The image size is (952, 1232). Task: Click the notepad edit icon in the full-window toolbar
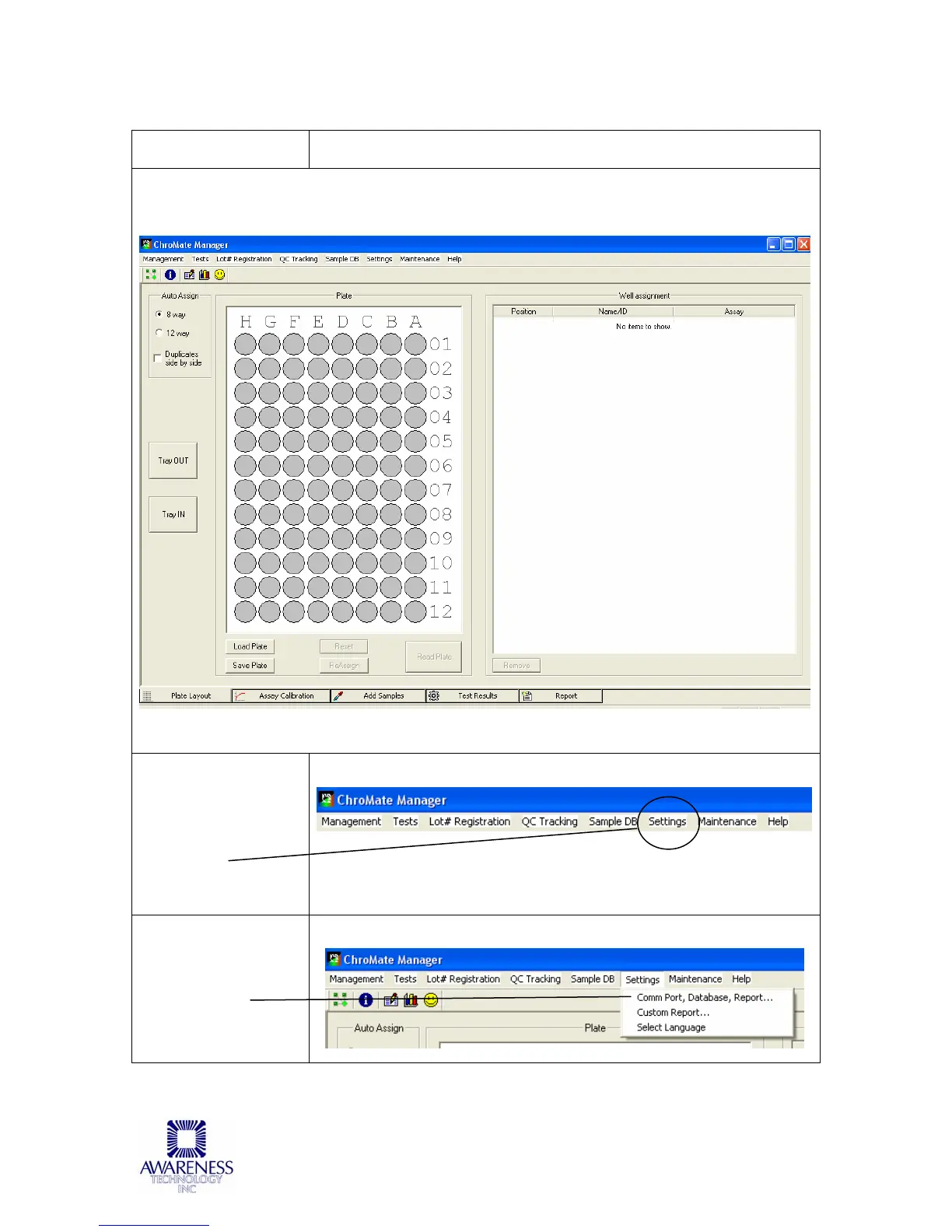[189, 275]
